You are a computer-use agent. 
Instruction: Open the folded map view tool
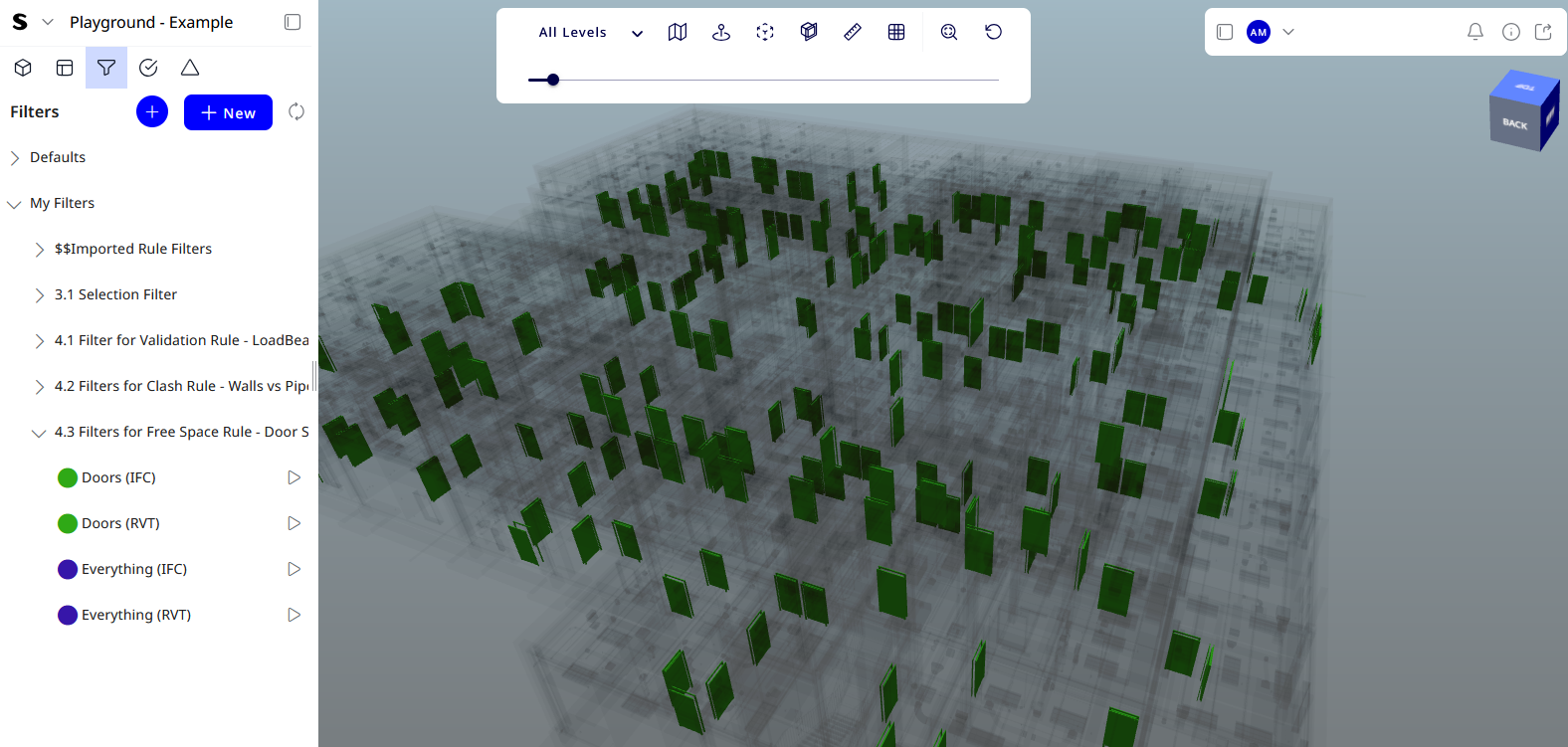tap(678, 32)
